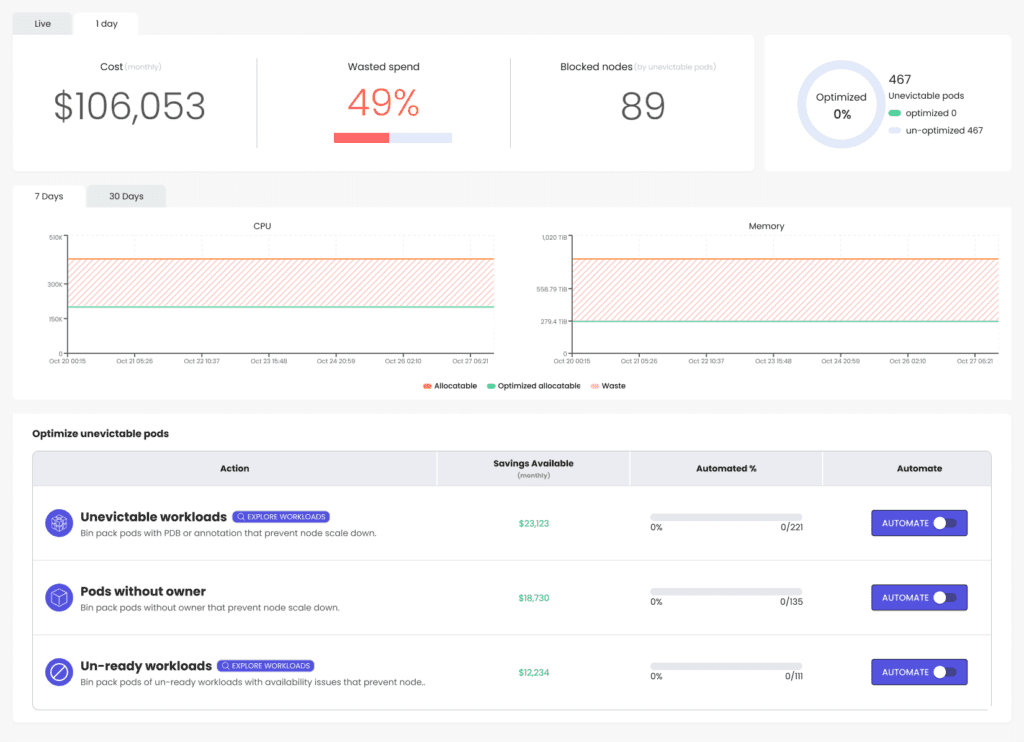1024x742 pixels.
Task: Click the $23,123 savings amount
Action: click(x=533, y=523)
